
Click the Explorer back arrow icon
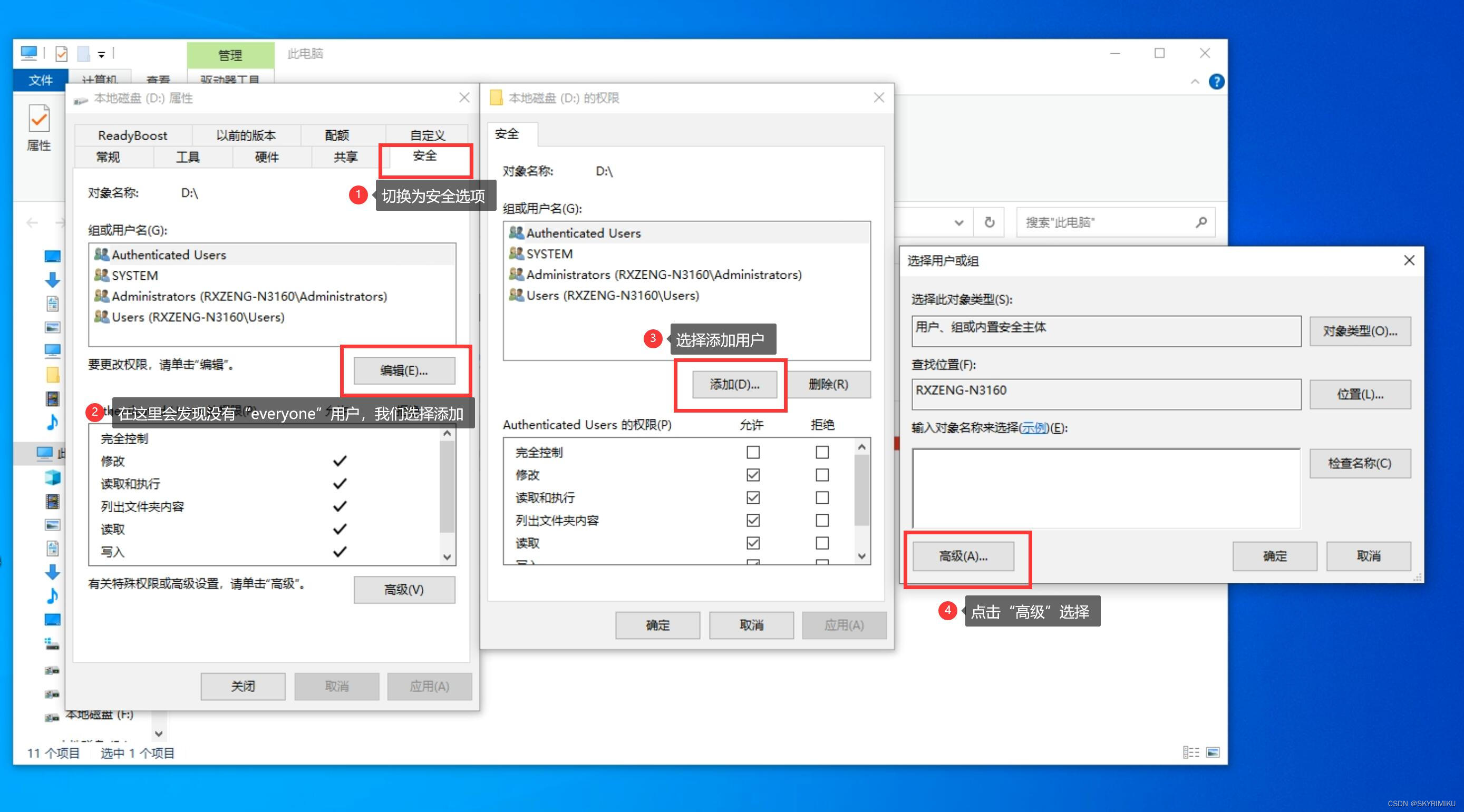tap(32, 222)
